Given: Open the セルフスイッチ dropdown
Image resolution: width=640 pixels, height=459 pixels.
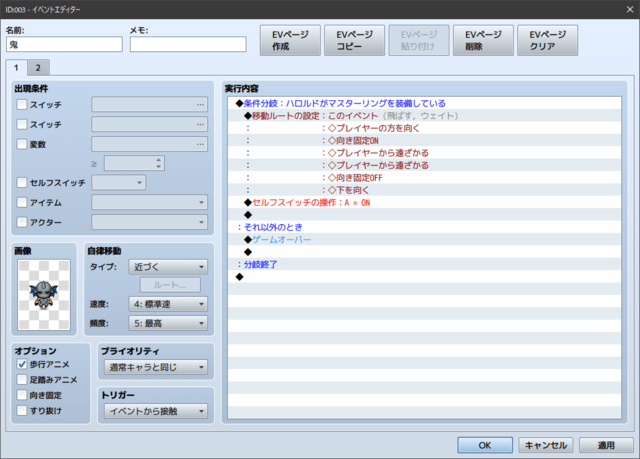Looking at the screenshot, I should click(x=118, y=182).
